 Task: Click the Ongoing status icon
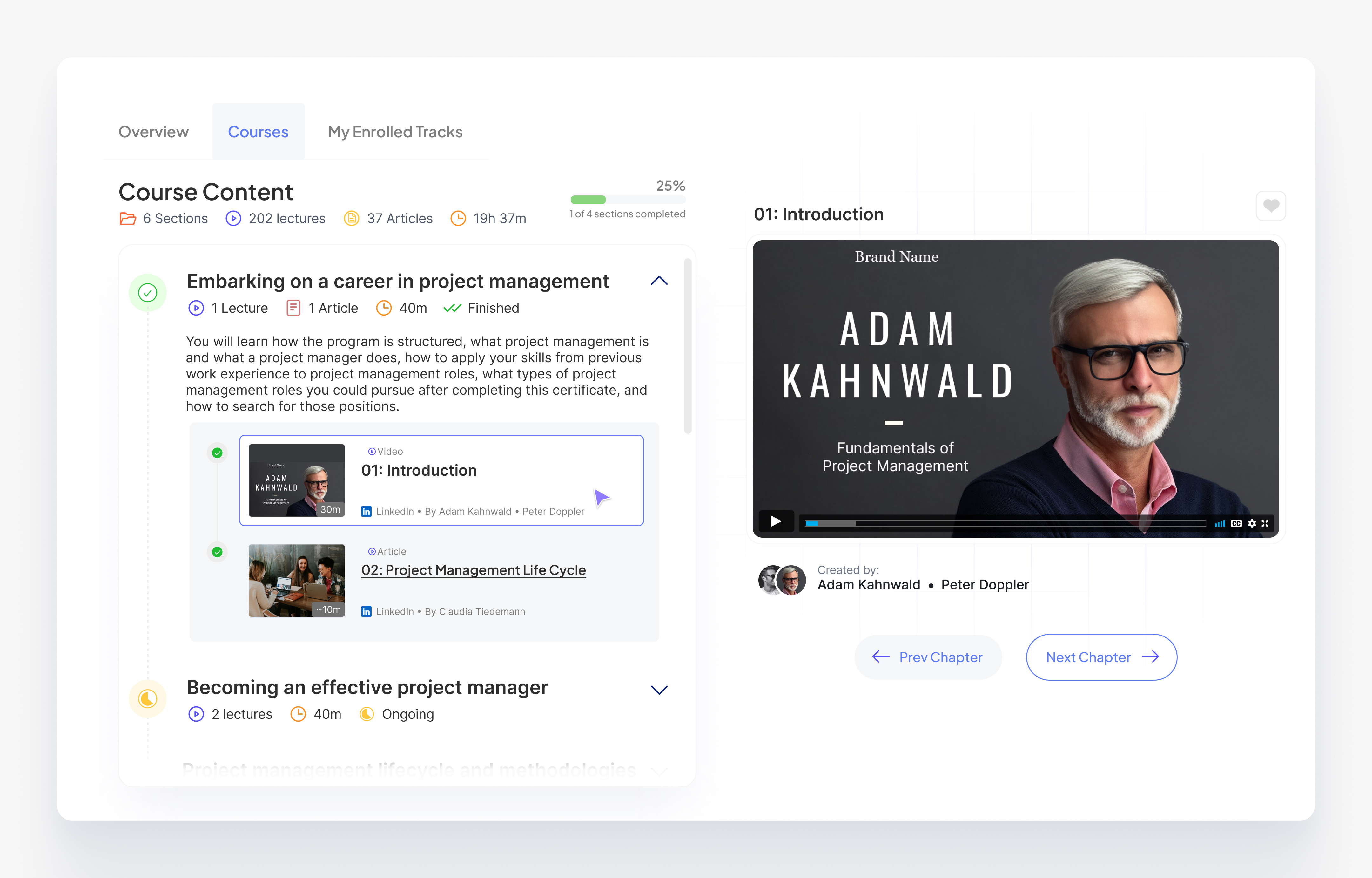367,714
